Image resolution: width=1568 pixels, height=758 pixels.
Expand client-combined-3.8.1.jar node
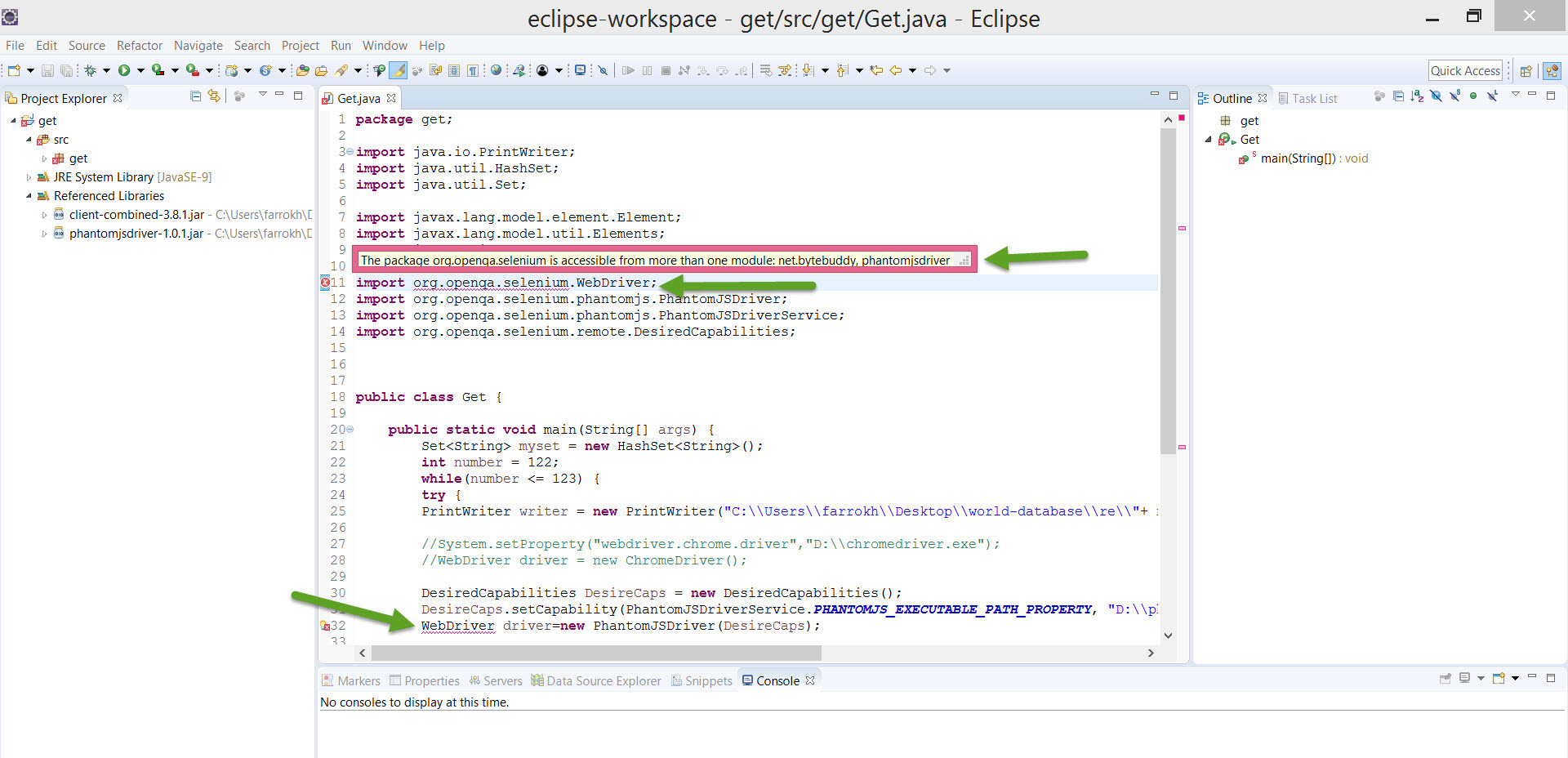point(44,215)
